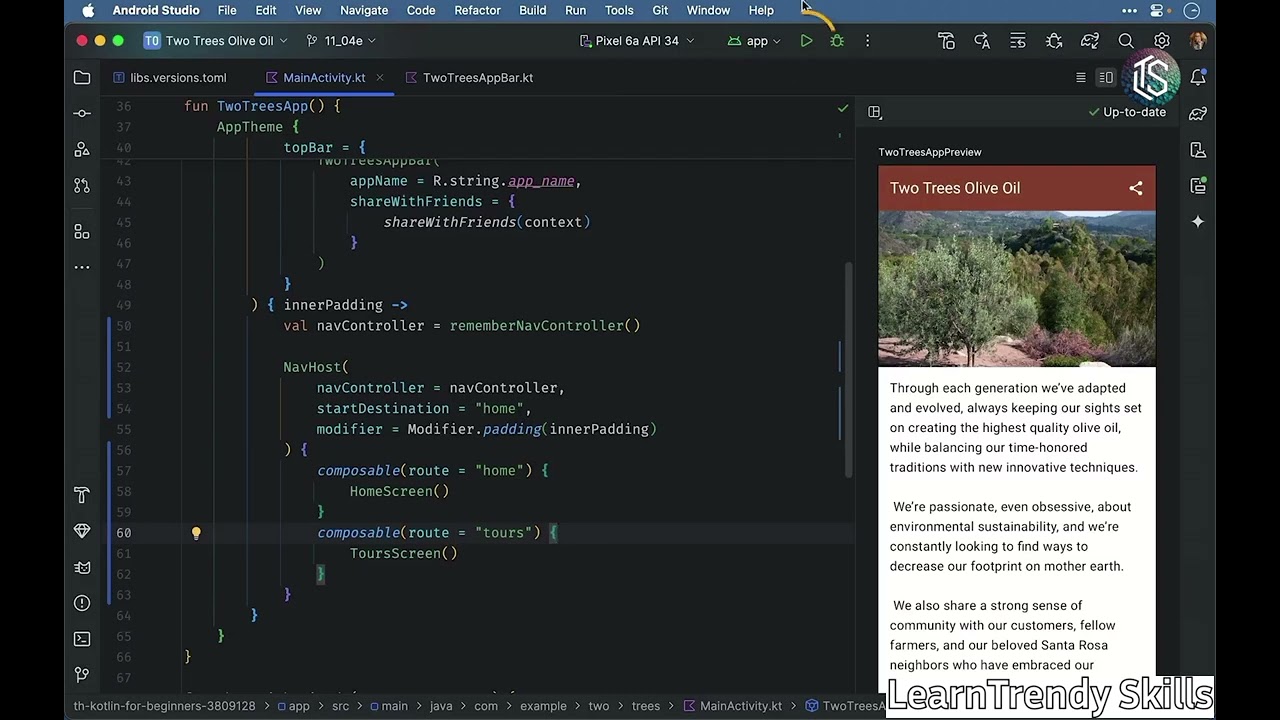Open the App Quality Insights gem icon
This screenshot has height=720, width=1280.
(82, 531)
